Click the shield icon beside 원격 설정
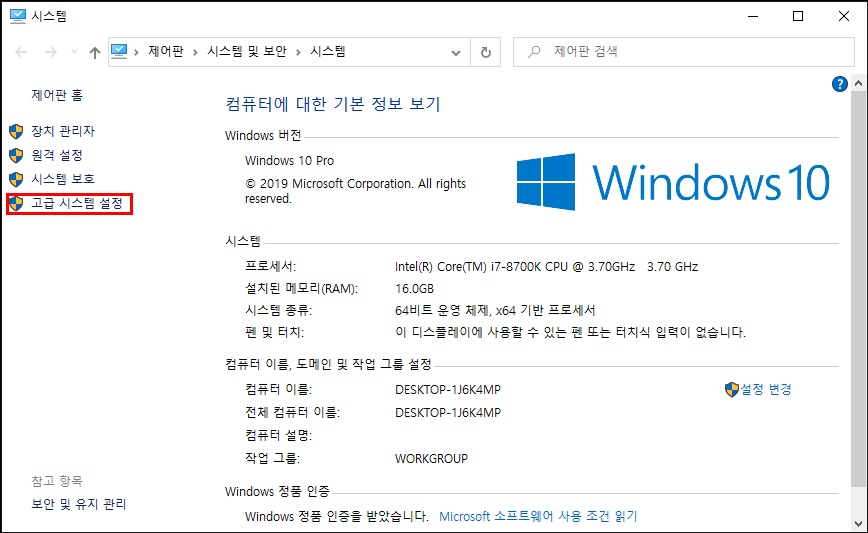The height and width of the screenshot is (533, 868). point(16,156)
